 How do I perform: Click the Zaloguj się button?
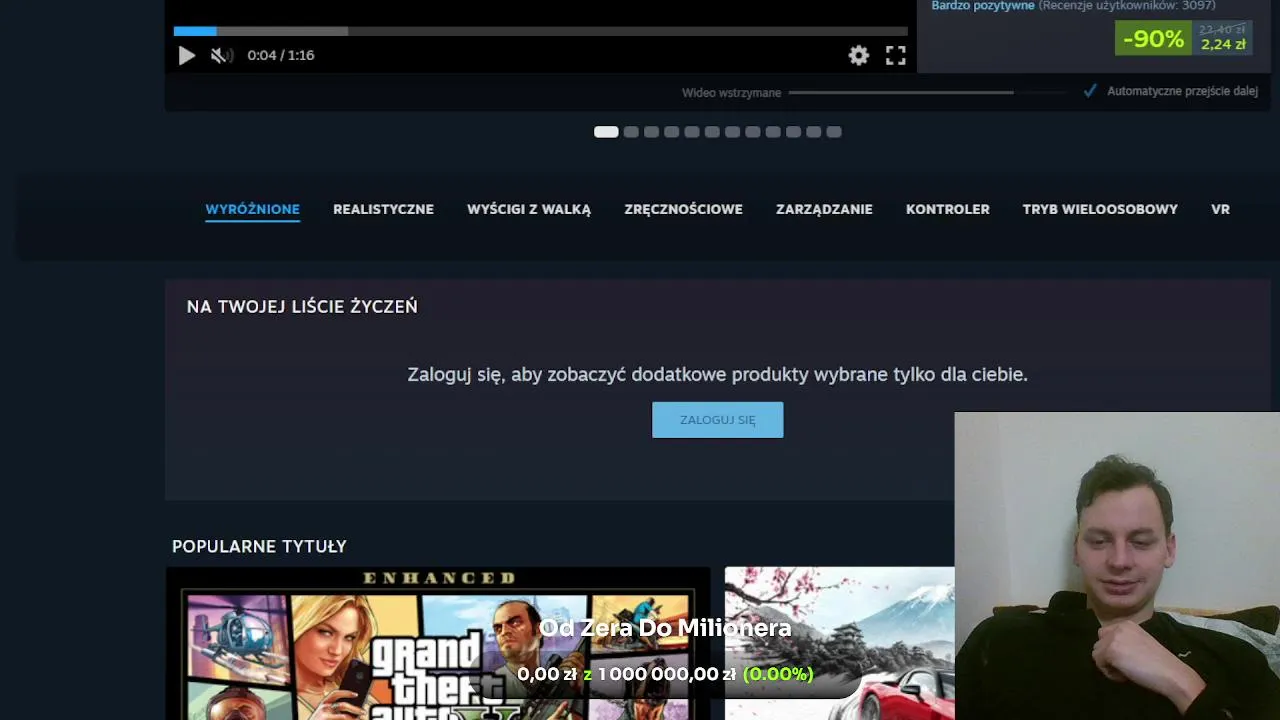tap(718, 420)
